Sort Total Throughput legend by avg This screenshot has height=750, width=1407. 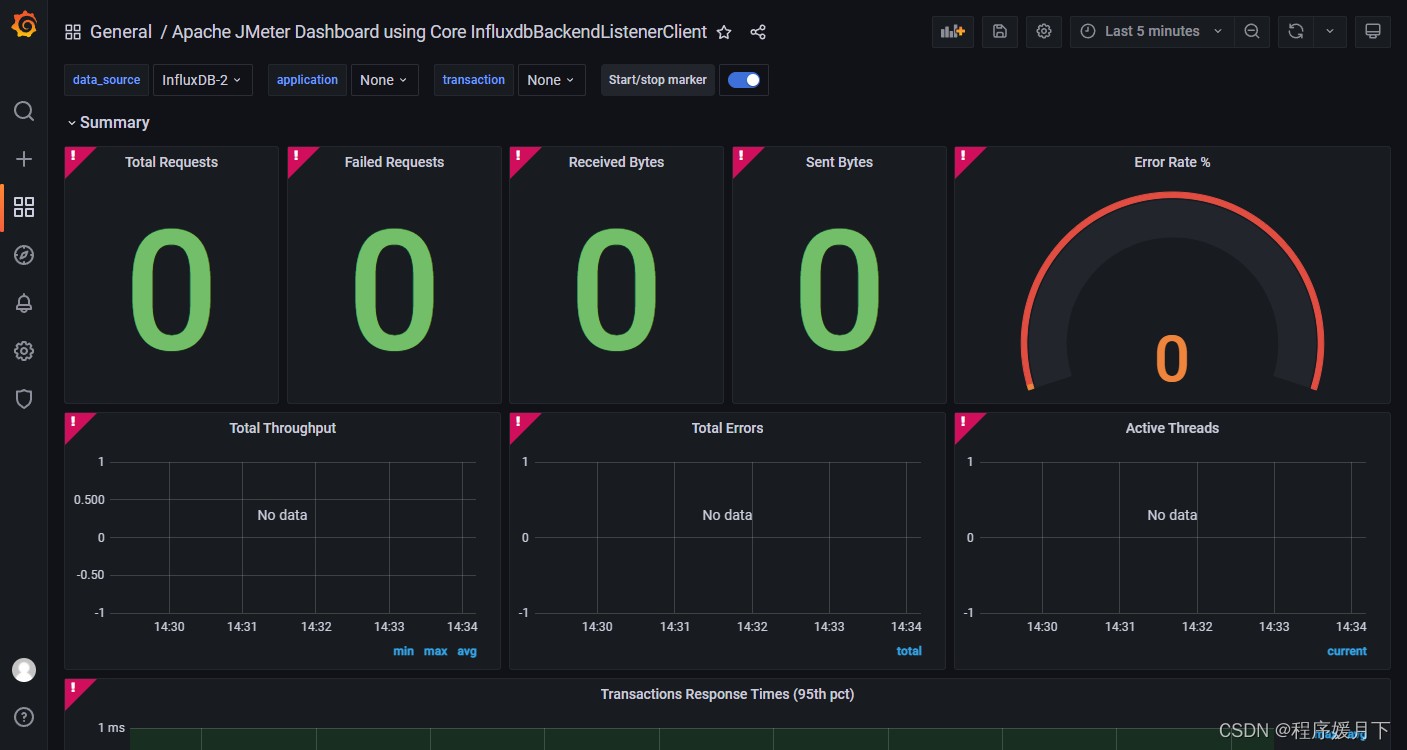467,651
